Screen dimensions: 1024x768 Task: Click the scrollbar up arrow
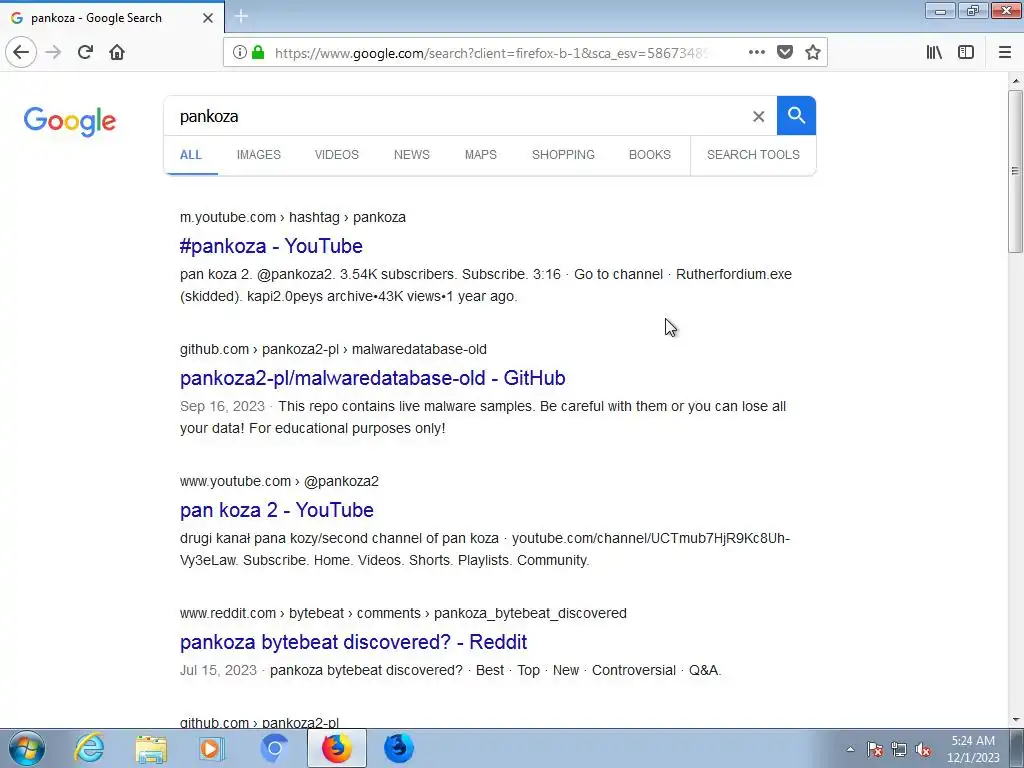coord(1015,81)
